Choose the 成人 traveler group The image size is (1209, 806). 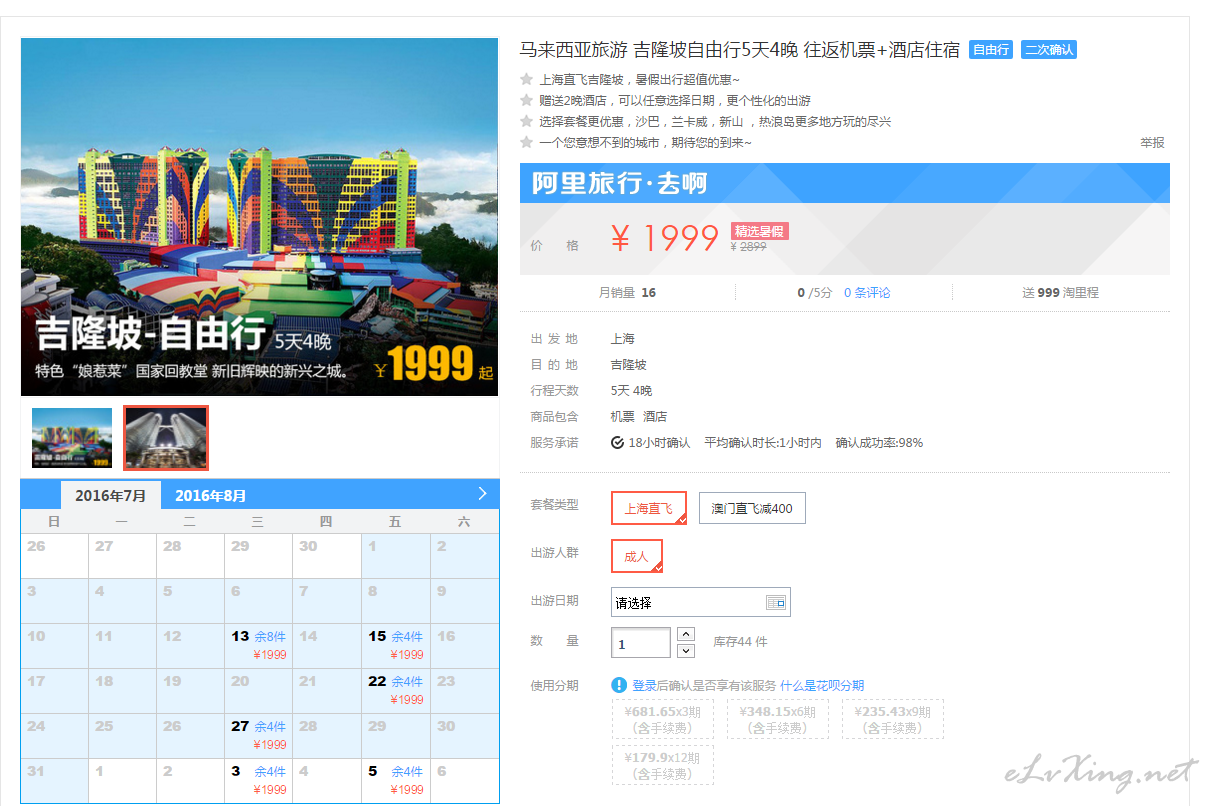(637, 556)
